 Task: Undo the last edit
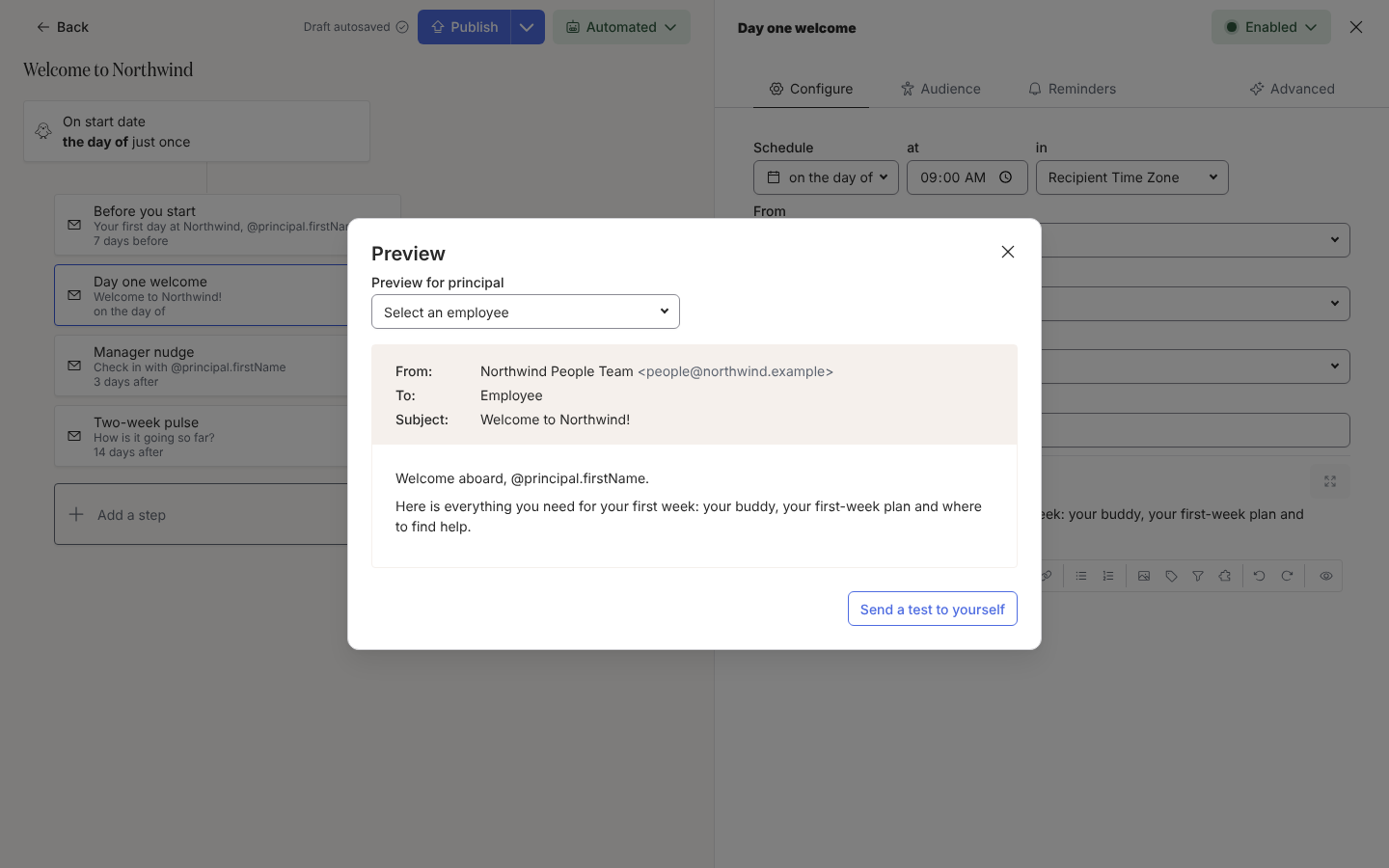tap(1260, 576)
